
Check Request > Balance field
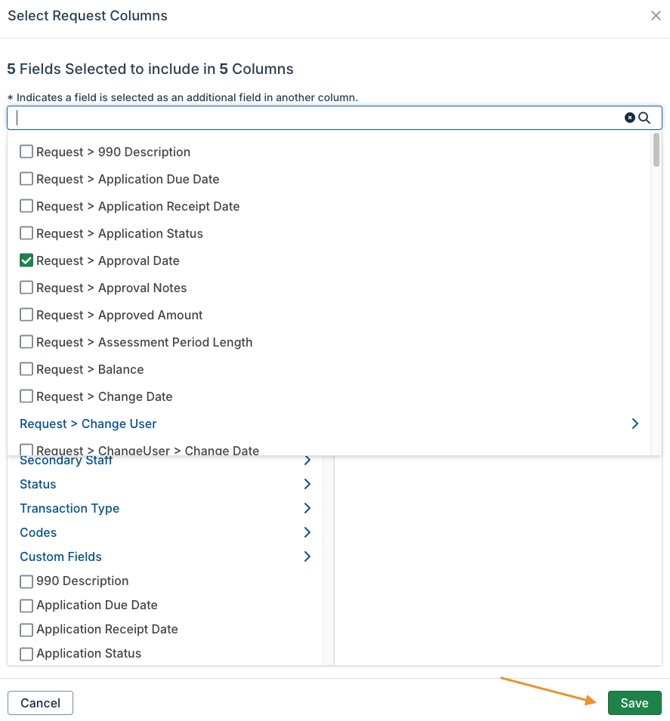[27, 369]
